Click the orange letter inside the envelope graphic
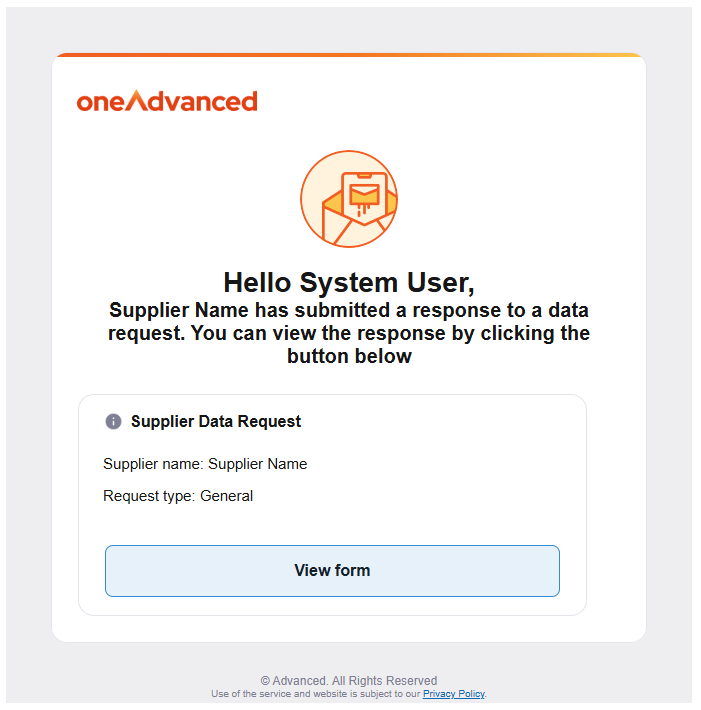 click(x=363, y=190)
